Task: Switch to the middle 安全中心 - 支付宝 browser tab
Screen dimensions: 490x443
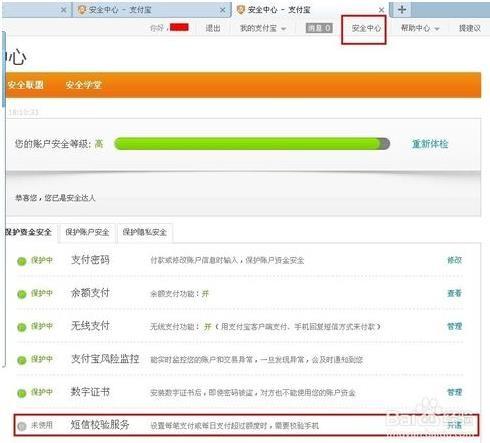Action: 152,10
